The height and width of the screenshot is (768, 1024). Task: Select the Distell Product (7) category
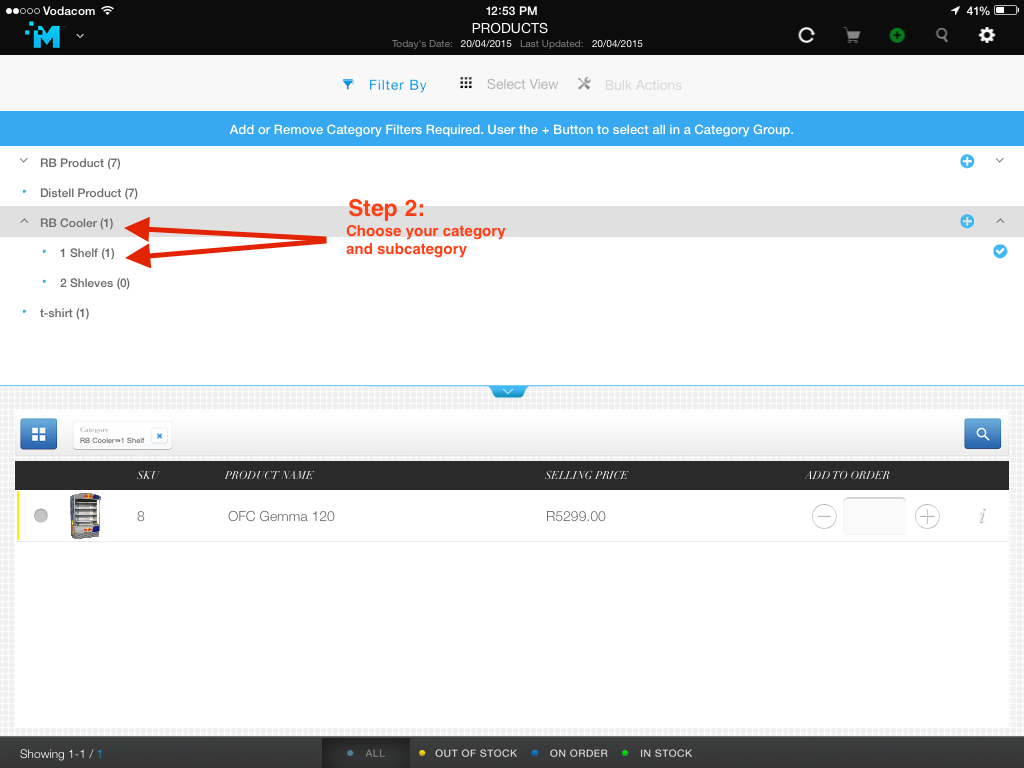[89, 193]
